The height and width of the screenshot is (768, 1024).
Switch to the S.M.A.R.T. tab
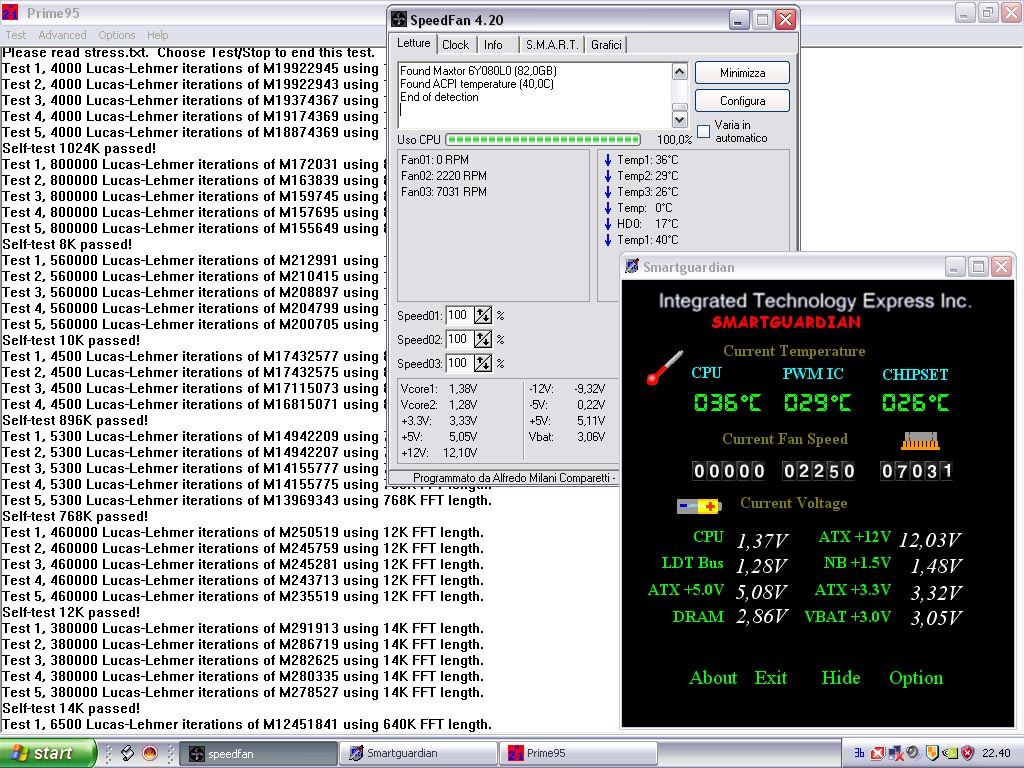(x=552, y=45)
